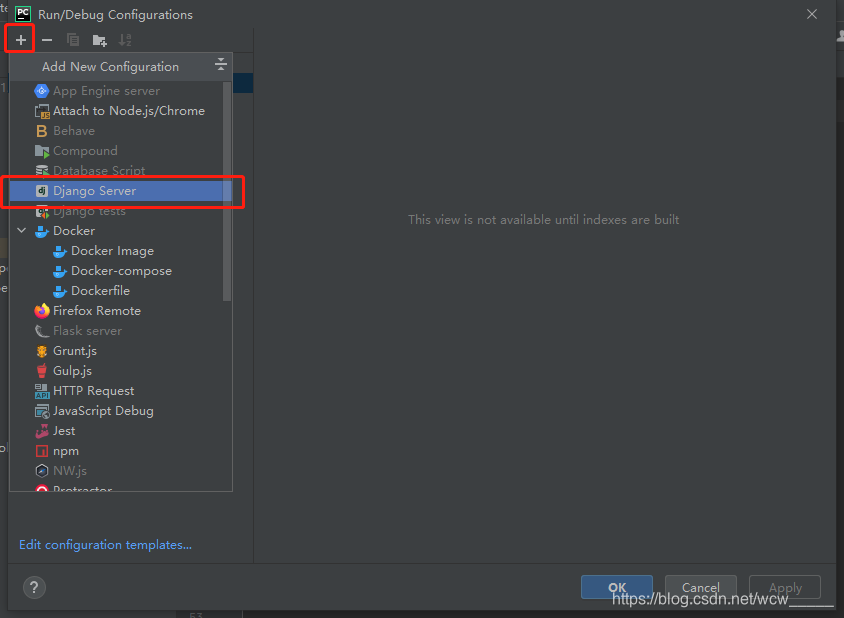Click the JavaScript Debug icon
The width and height of the screenshot is (844, 618).
click(41, 411)
